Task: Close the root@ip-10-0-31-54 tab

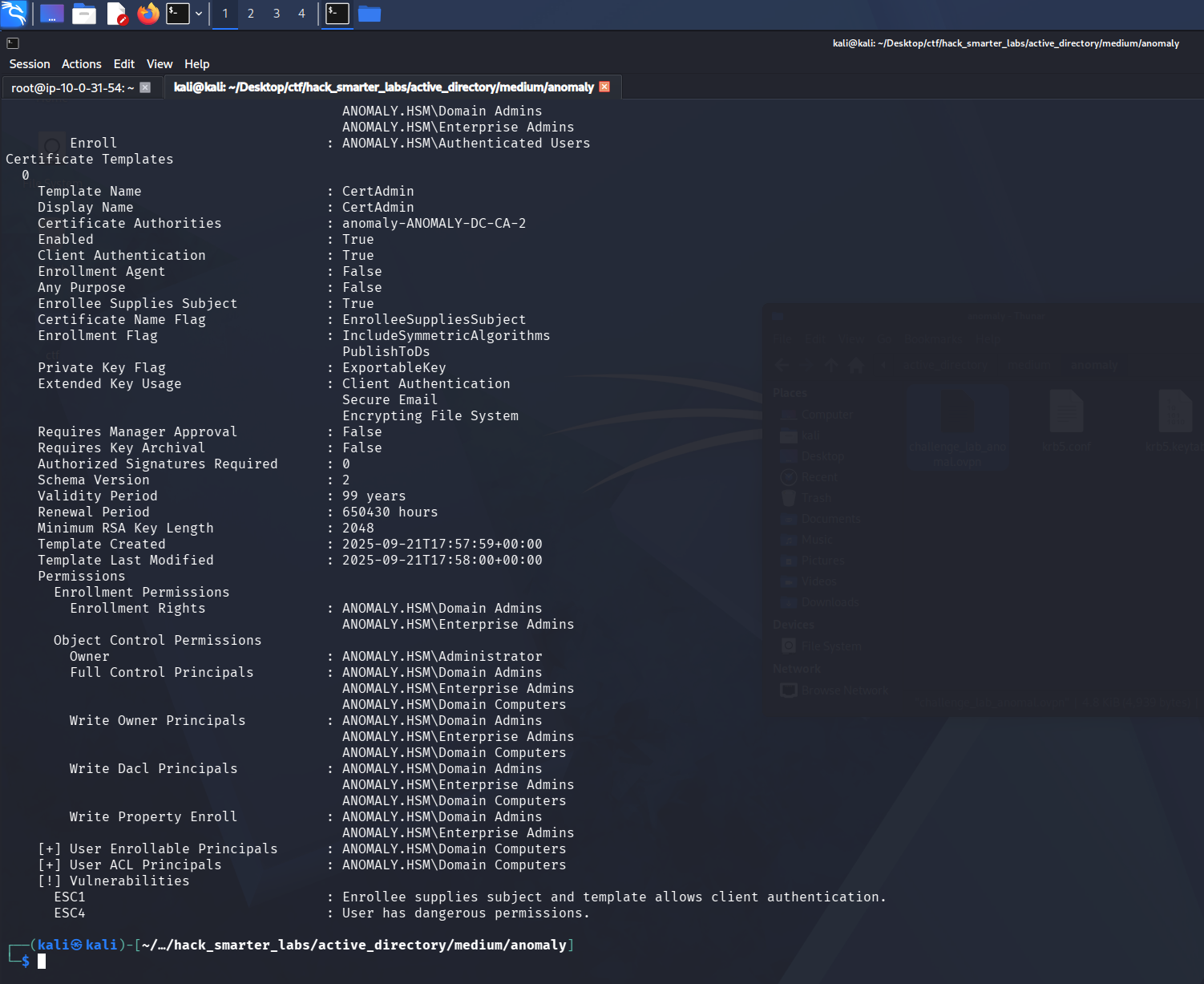Action: (145, 87)
